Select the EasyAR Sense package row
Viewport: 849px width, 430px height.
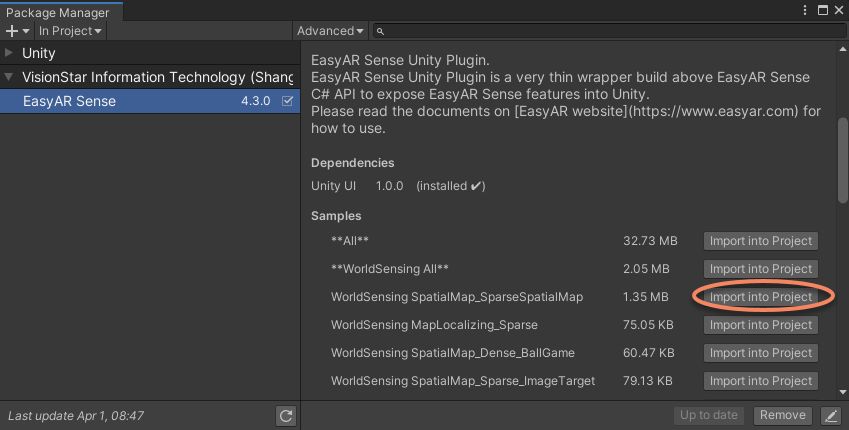150,101
